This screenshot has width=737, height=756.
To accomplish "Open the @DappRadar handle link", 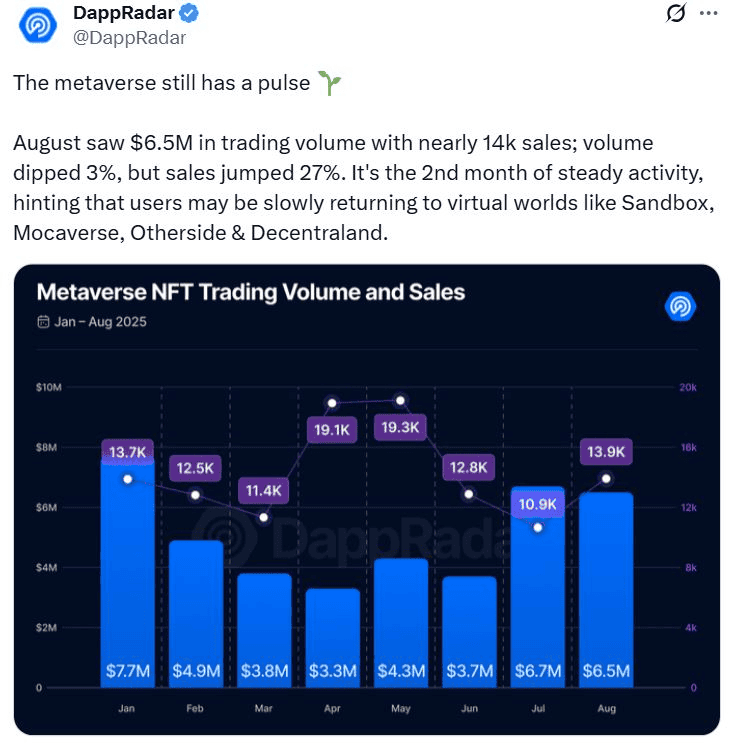I will [130, 38].
